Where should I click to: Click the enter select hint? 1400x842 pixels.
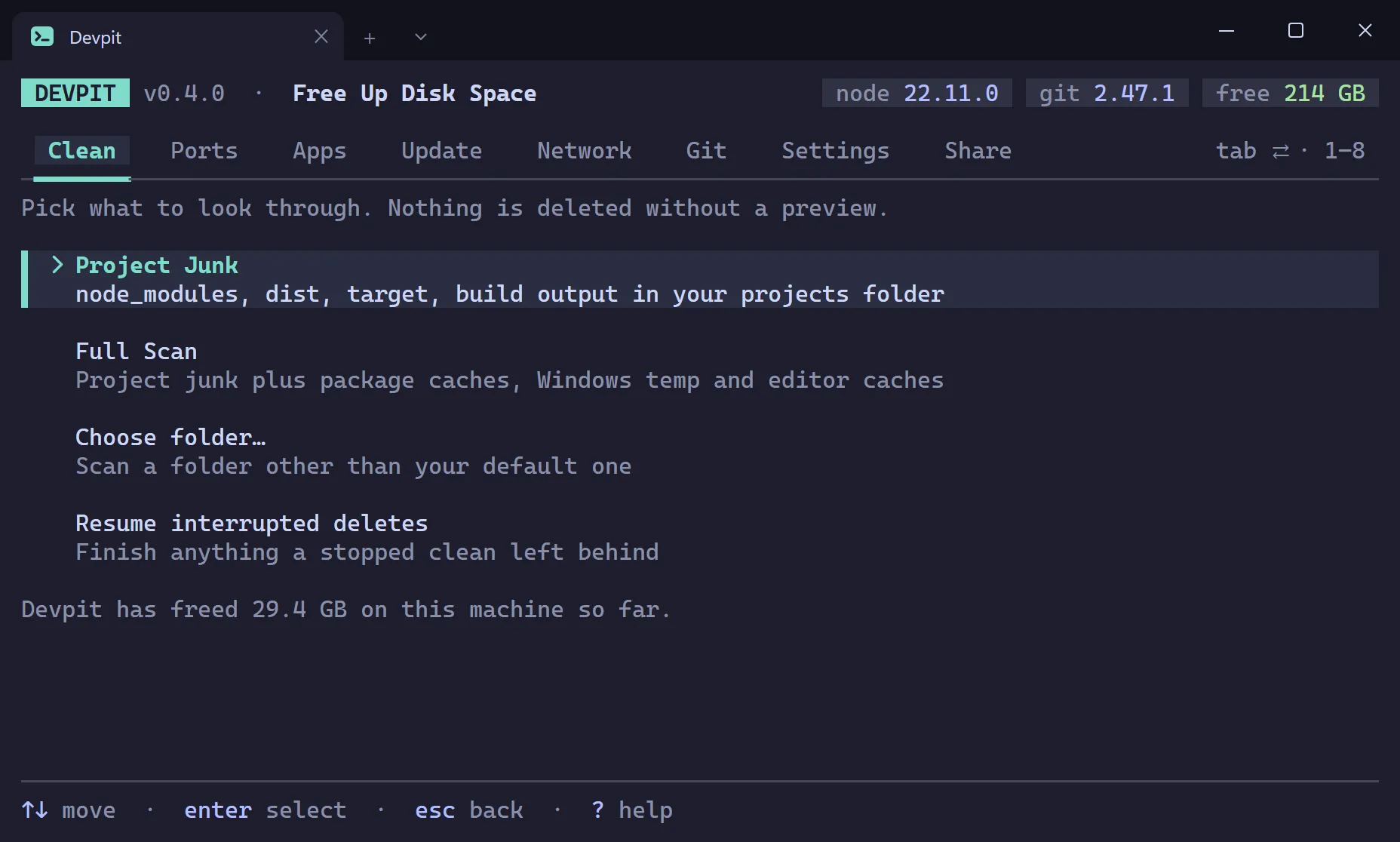pyautogui.click(x=266, y=810)
